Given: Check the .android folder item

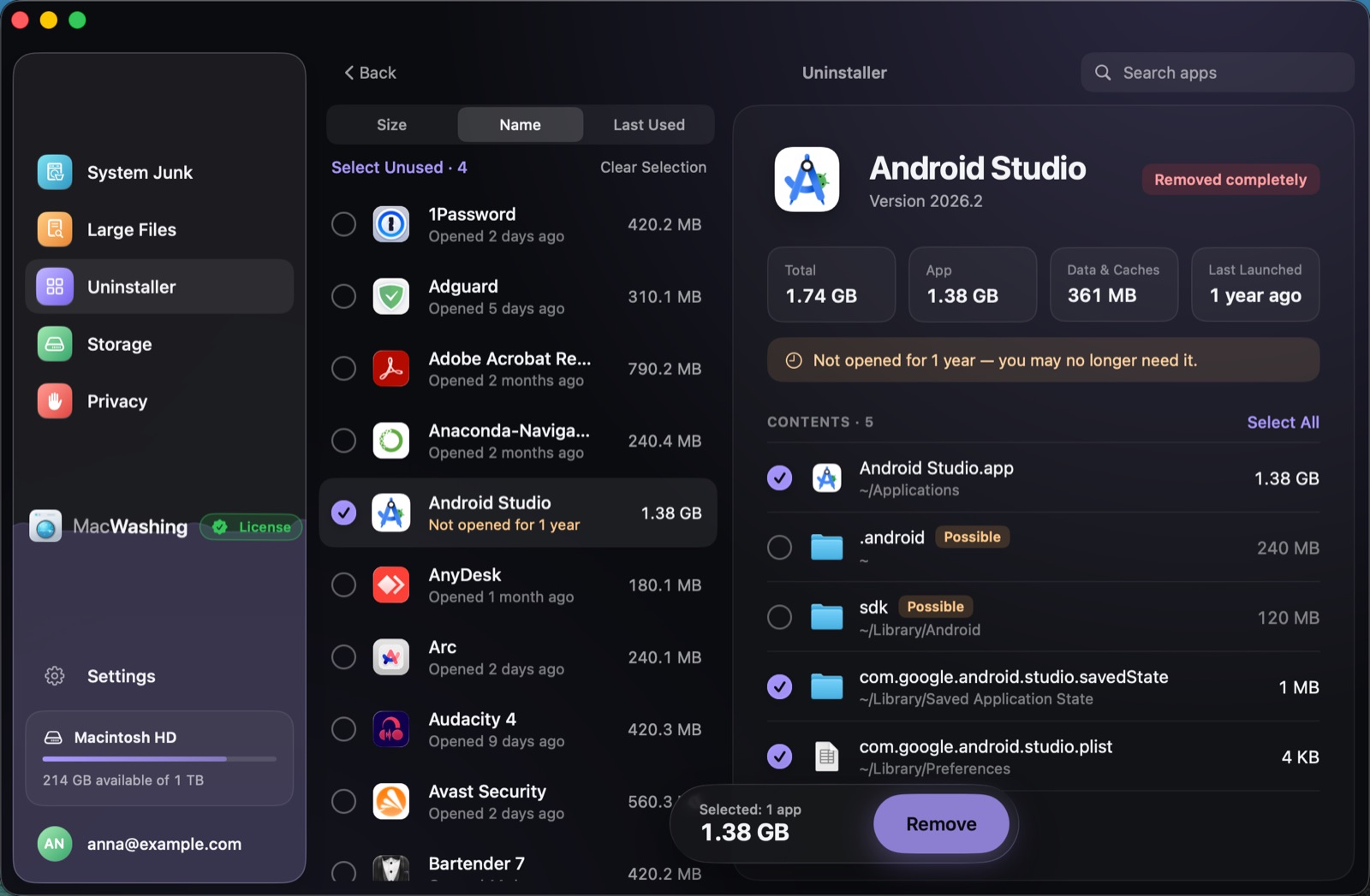Looking at the screenshot, I should (x=779, y=547).
